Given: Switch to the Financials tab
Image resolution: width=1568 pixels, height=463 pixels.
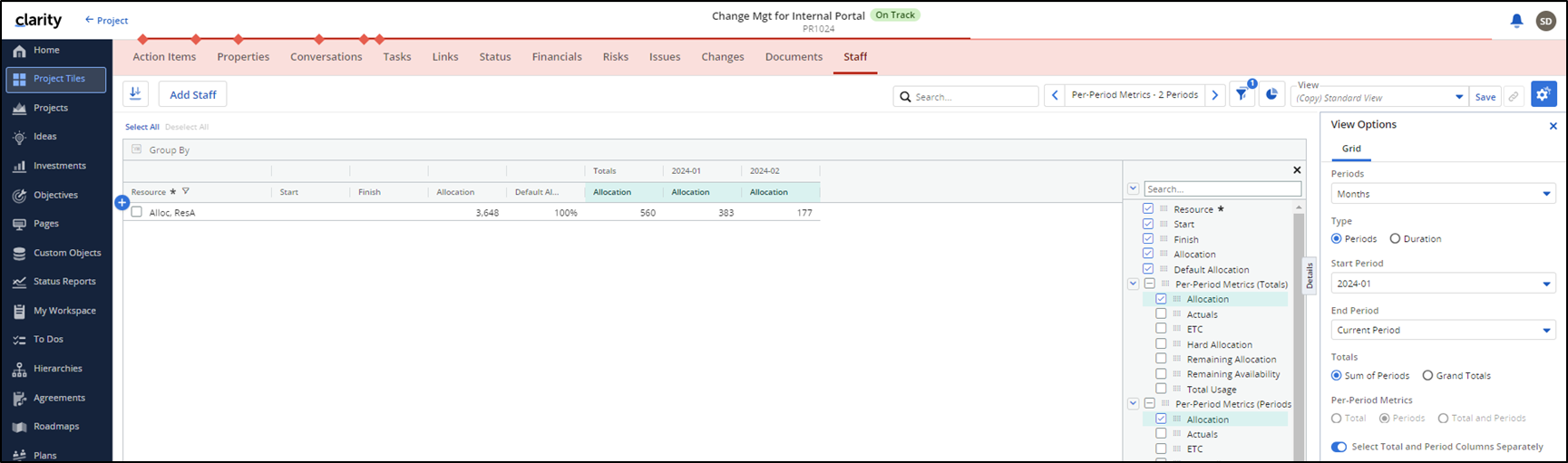Looking at the screenshot, I should pyautogui.click(x=557, y=57).
